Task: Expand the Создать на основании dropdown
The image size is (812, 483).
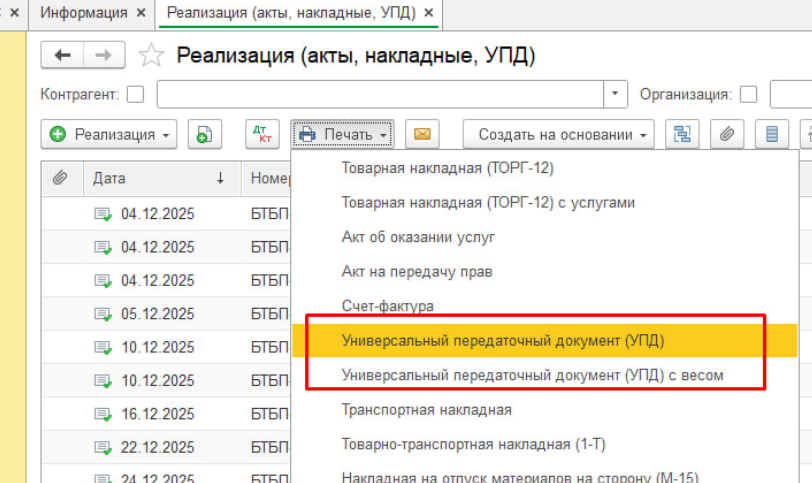Action: point(558,134)
